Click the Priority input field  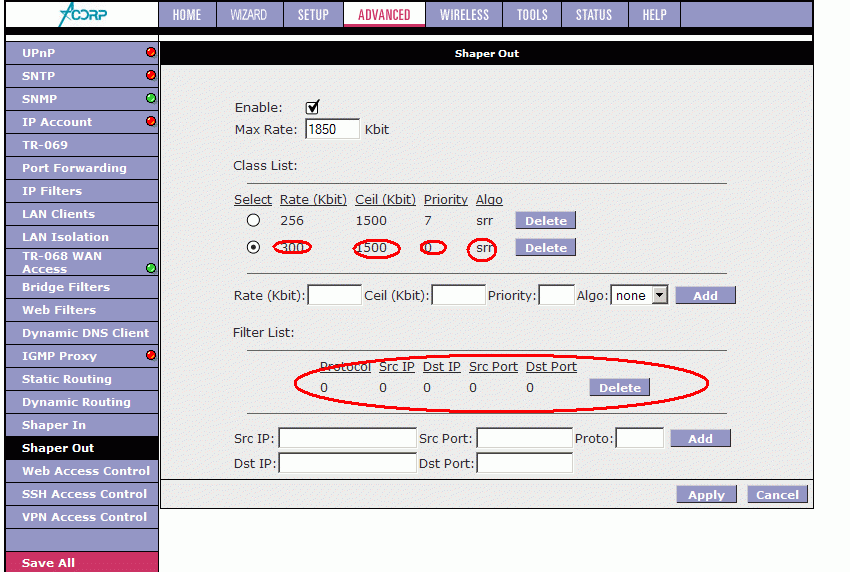(x=557, y=295)
